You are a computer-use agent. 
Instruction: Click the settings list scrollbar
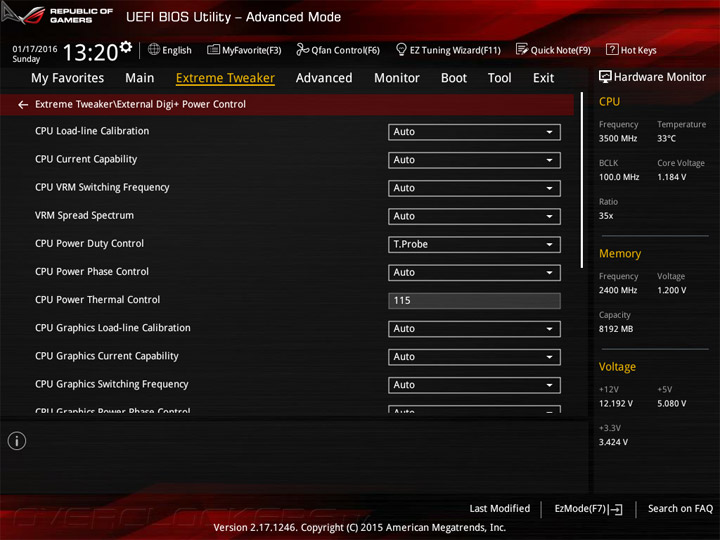pyautogui.click(x=582, y=180)
